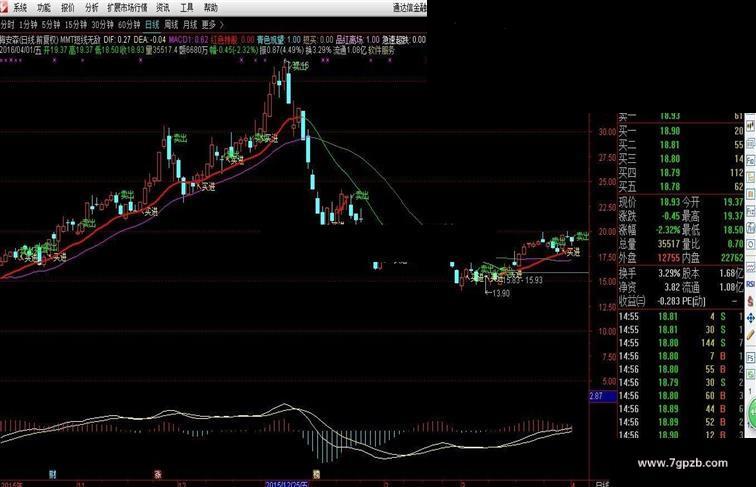Image resolution: width=756 pixels, height=487 pixels.
Task: Click the dollar sign icon in right toolbar
Action: pyautogui.click(x=751, y=301)
